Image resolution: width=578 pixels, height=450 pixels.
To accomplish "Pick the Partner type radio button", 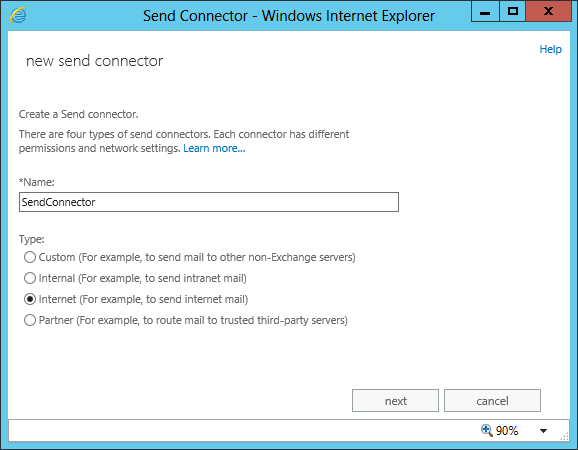I will coord(30,320).
